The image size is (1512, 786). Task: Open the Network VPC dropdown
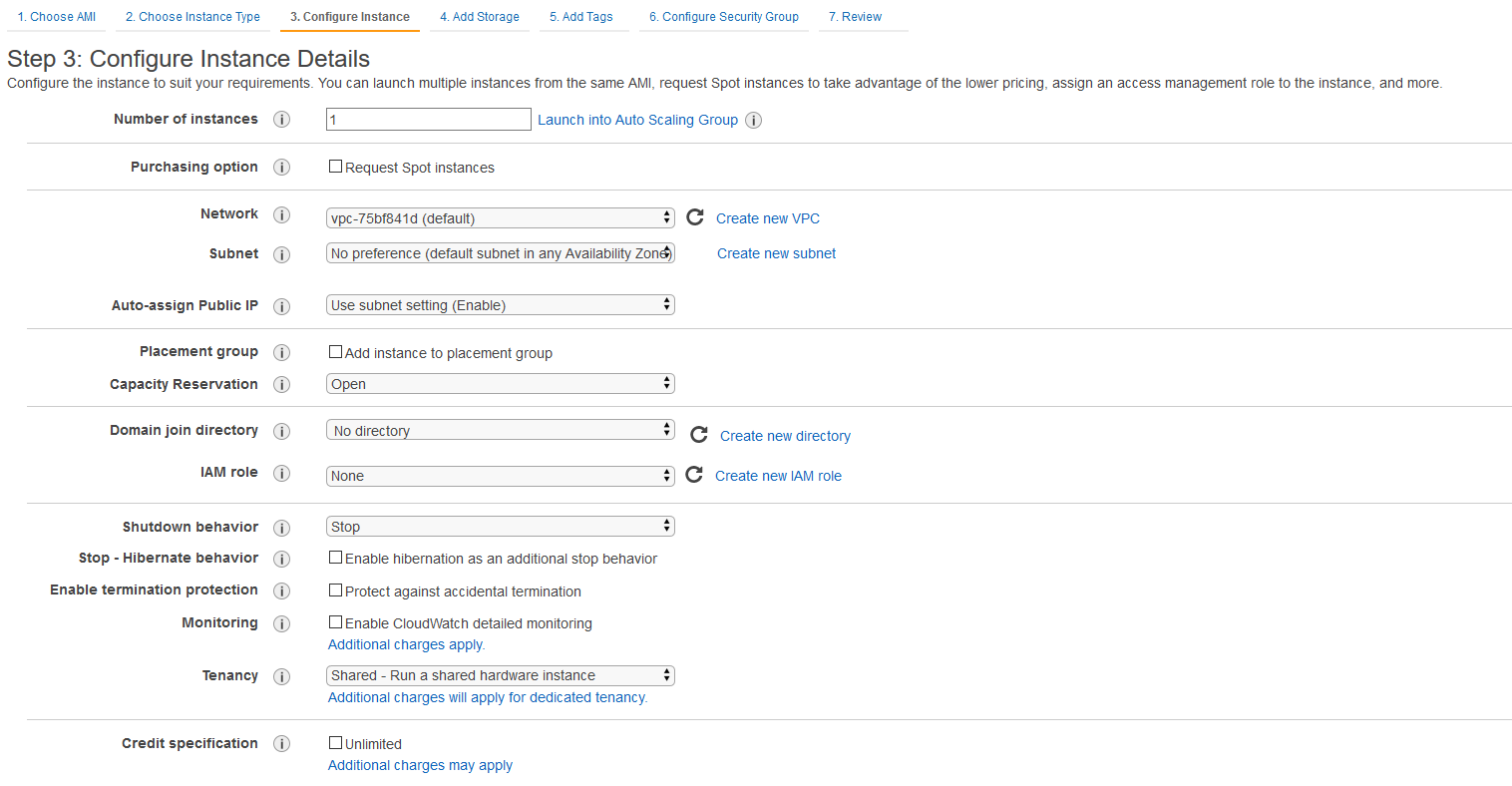tap(500, 218)
